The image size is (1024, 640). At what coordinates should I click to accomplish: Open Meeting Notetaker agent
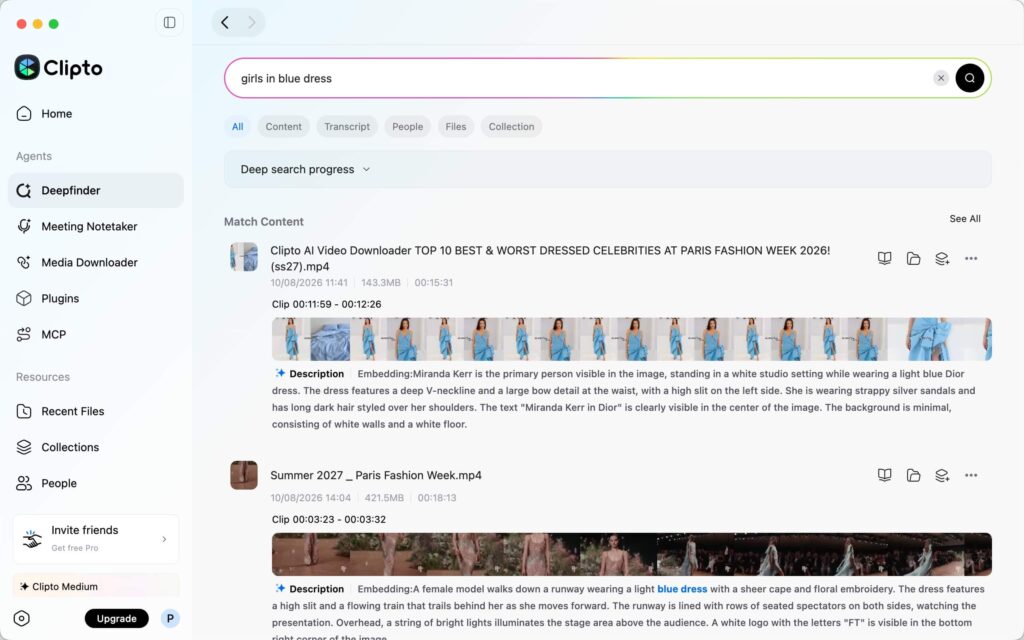[x=96, y=227]
